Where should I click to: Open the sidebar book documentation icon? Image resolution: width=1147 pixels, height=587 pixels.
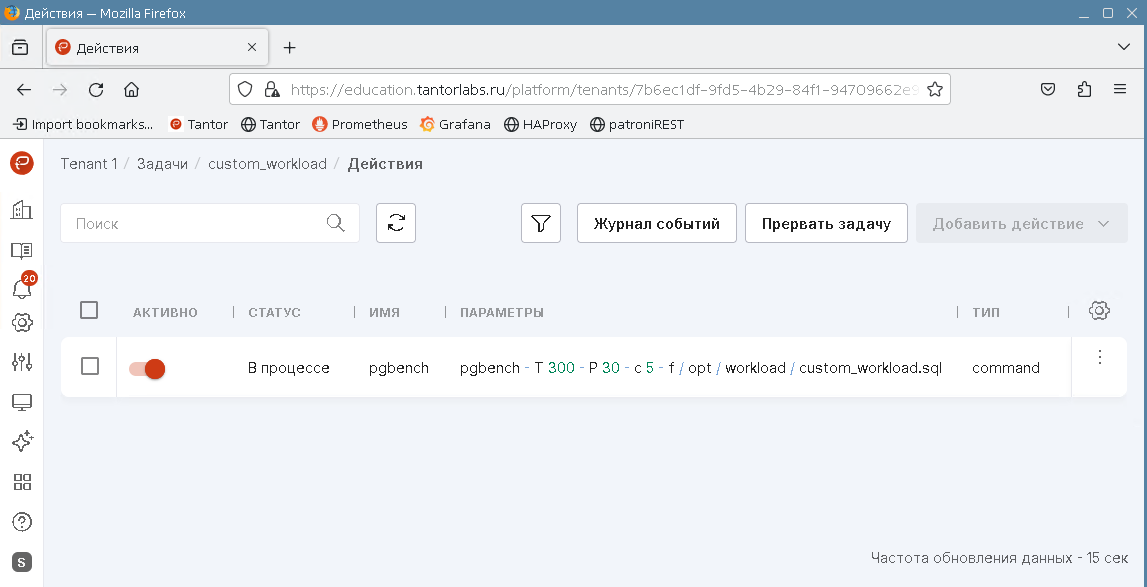(22, 250)
